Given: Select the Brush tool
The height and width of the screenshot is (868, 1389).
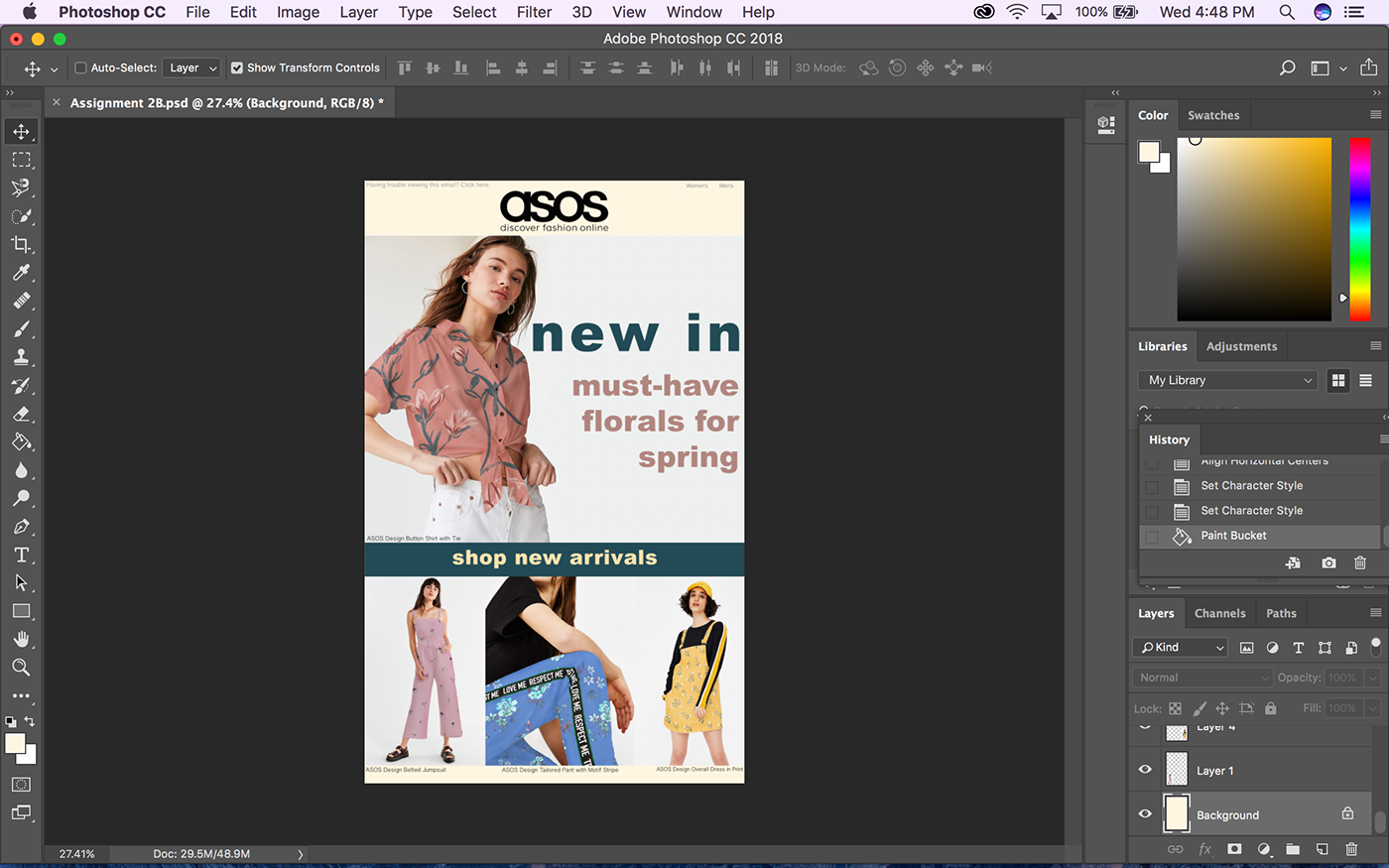Looking at the screenshot, I should [x=21, y=328].
